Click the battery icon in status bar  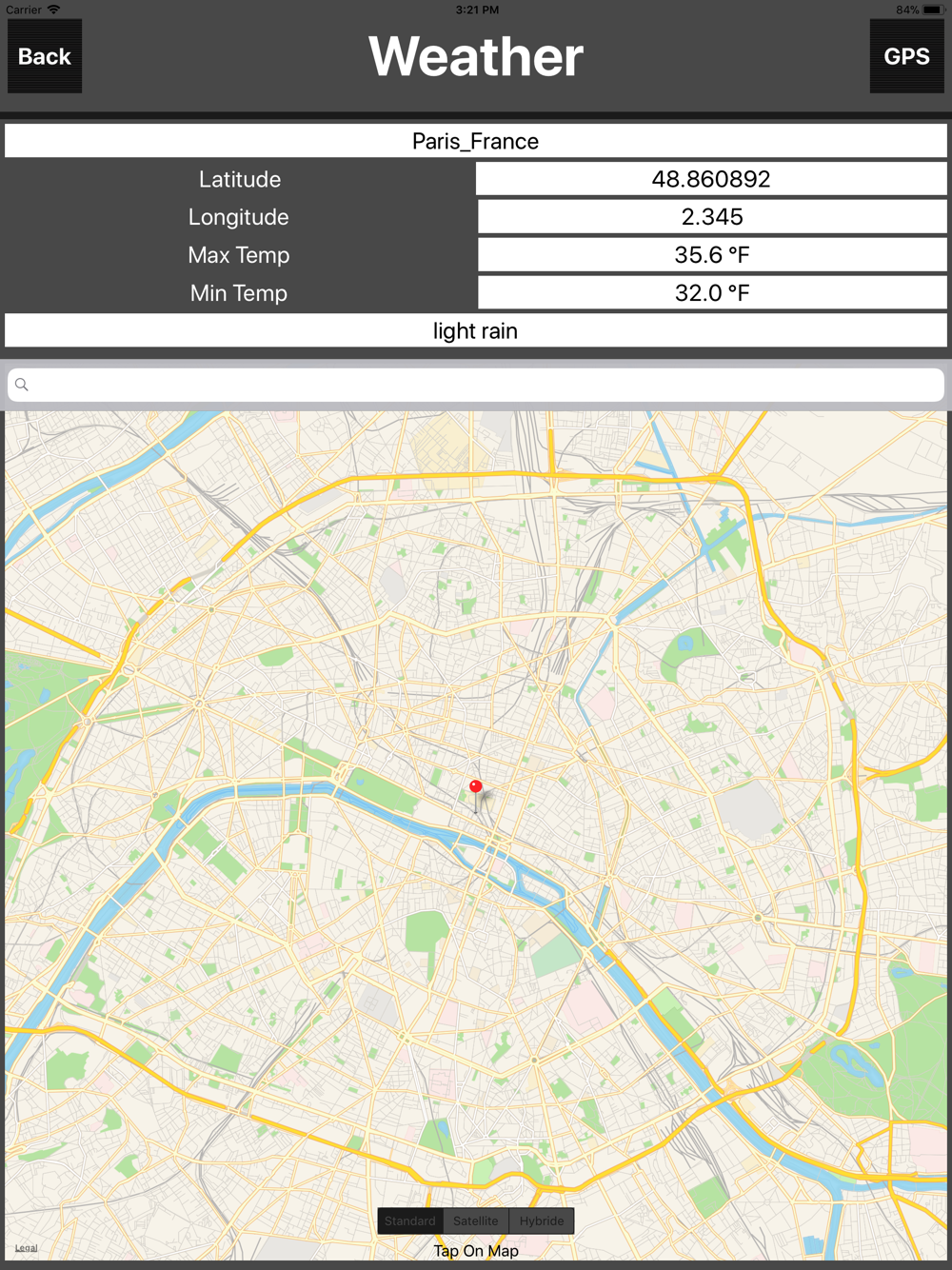click(x=932, y=10)
